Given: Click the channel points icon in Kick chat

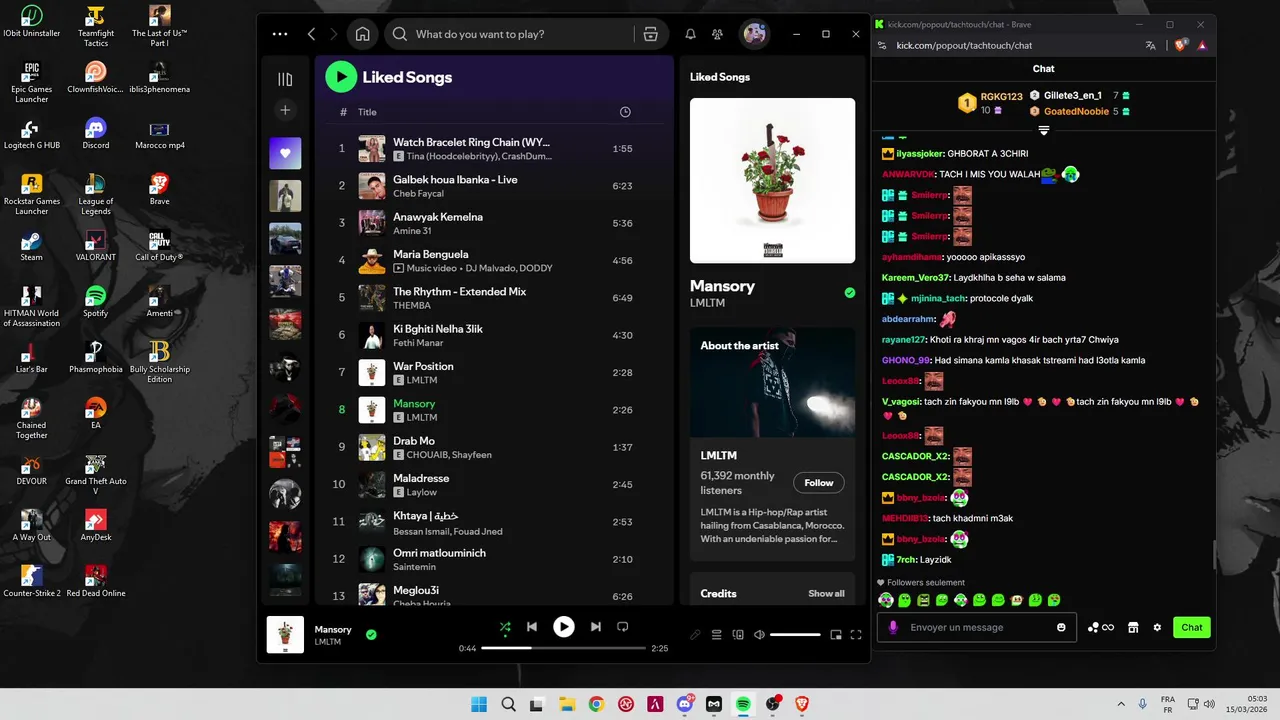Looking at the screenshot, I should (x=1100, y=627).
